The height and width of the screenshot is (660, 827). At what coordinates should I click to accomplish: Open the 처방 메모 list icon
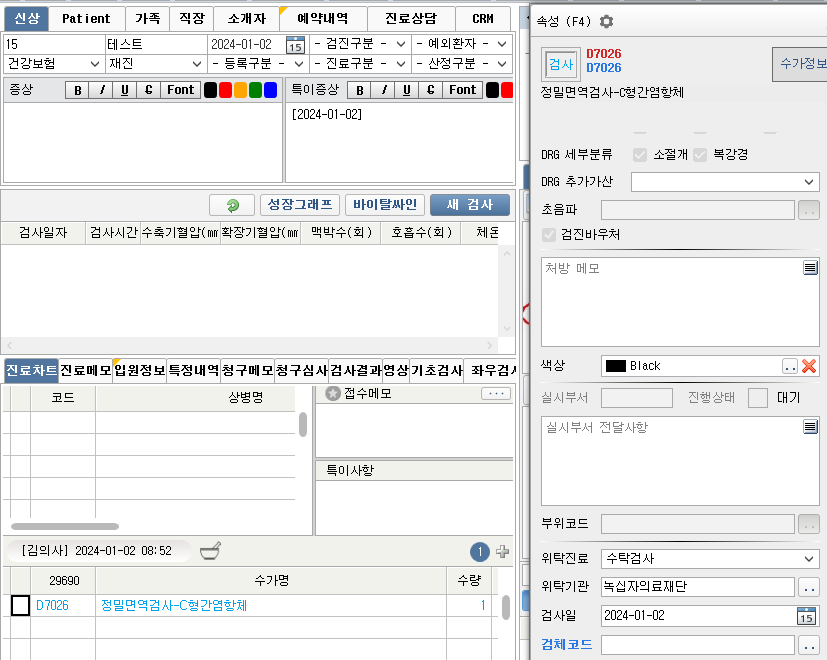[x=810, y=268]
